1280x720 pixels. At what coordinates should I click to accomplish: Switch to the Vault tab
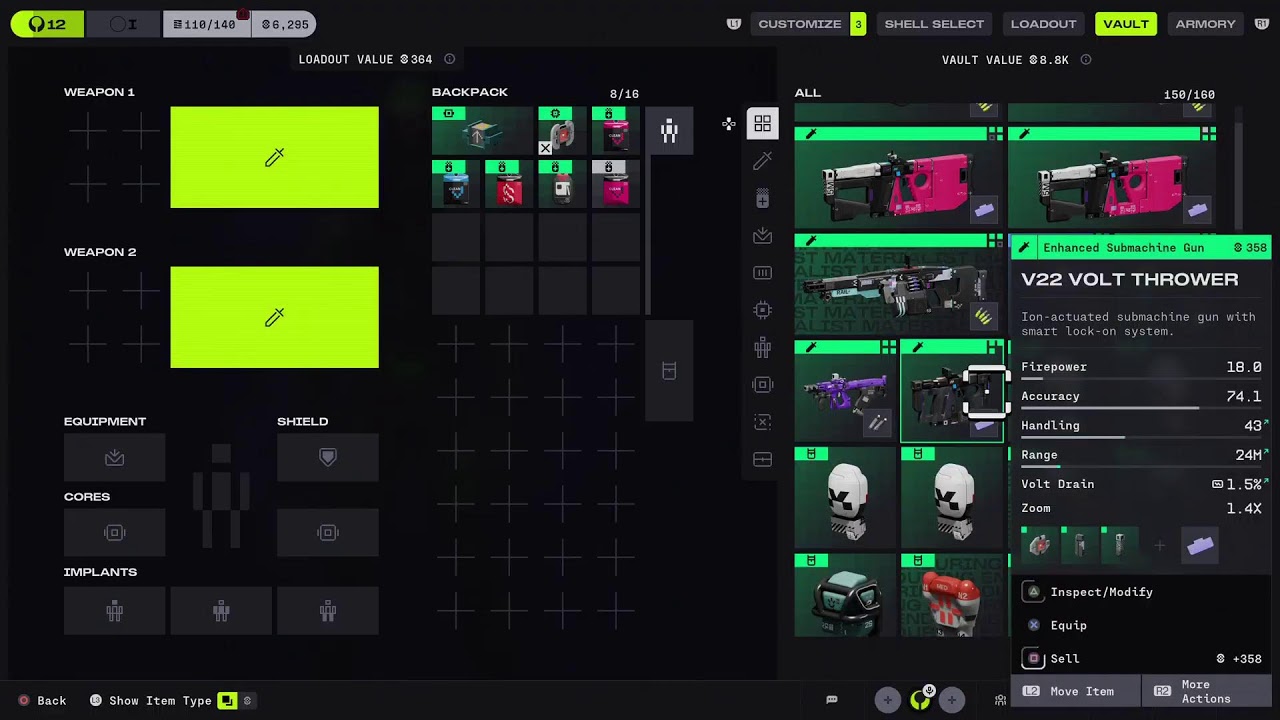click(x=1126, y=24)
